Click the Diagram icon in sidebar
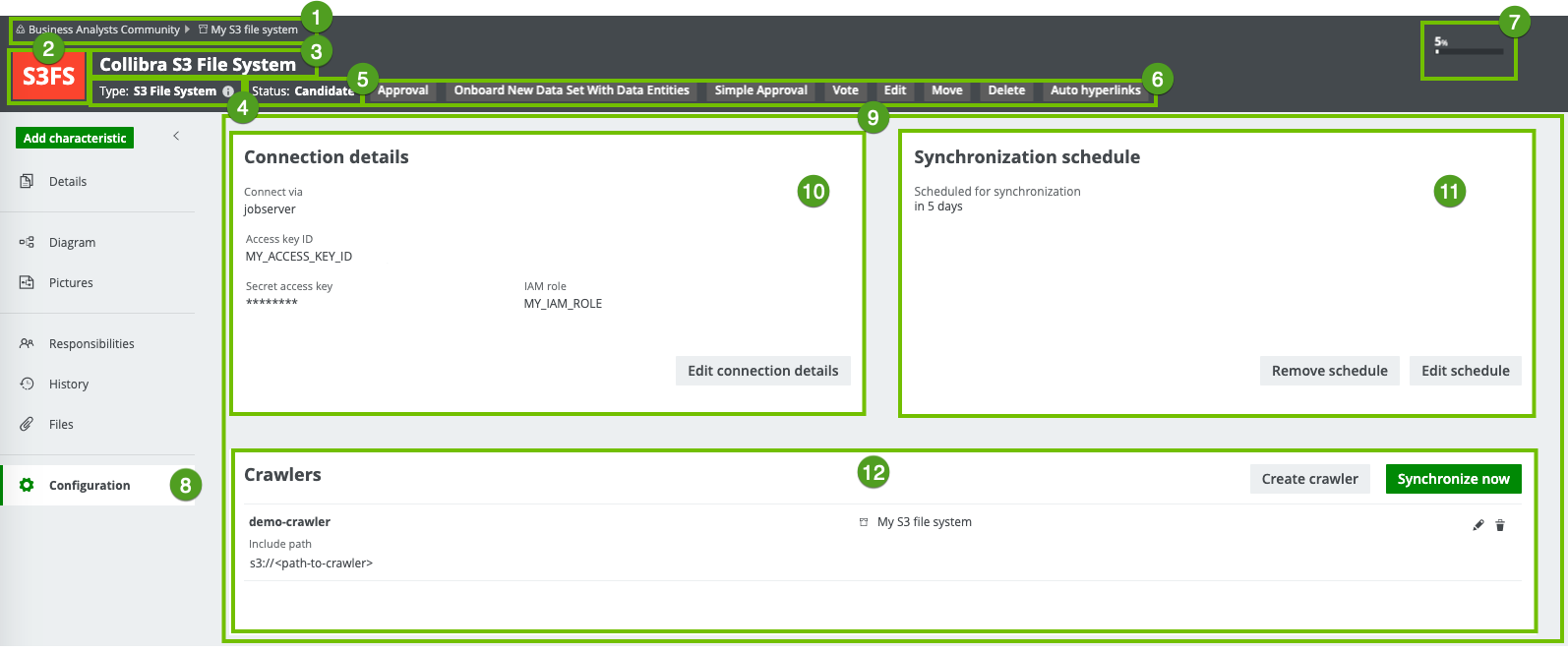Image resolution: width=1568 pixels, height=652 pixels. click(27, 242)
